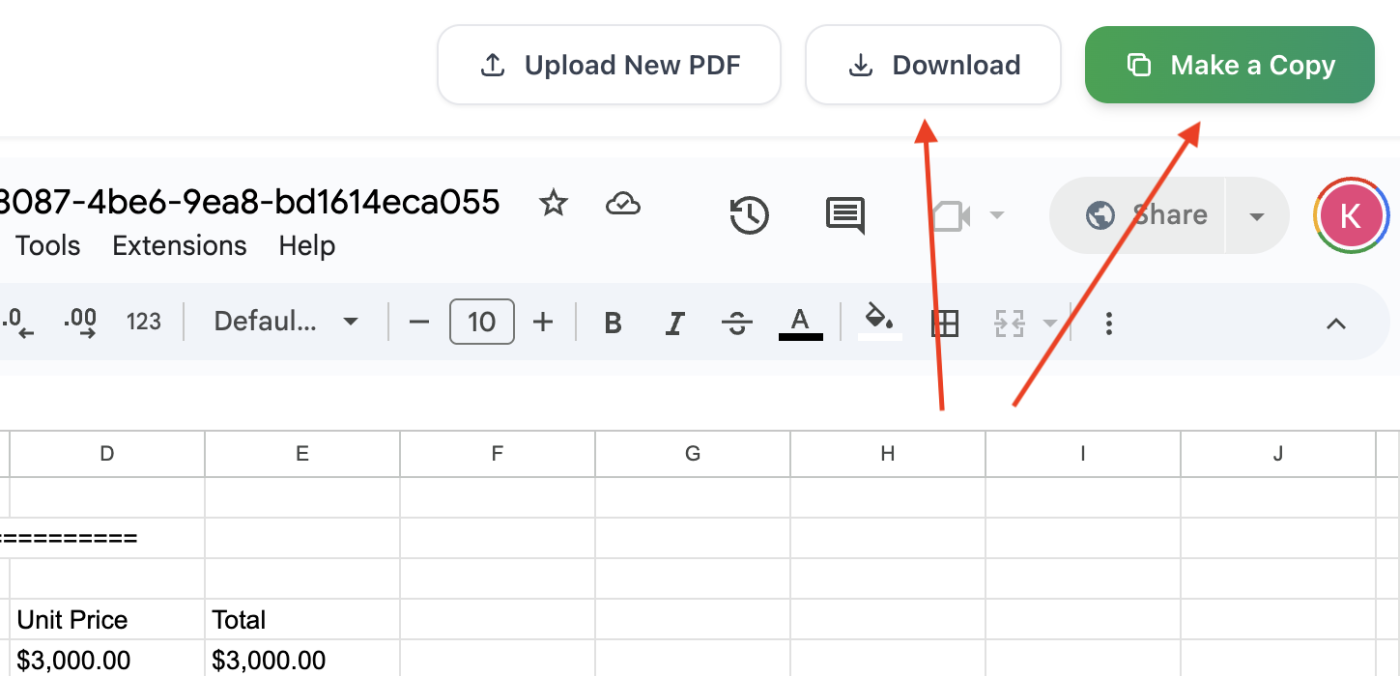Expand the Share options arrow
Viewport: 1400px width, 676px height.
[x=1256, y=215]
